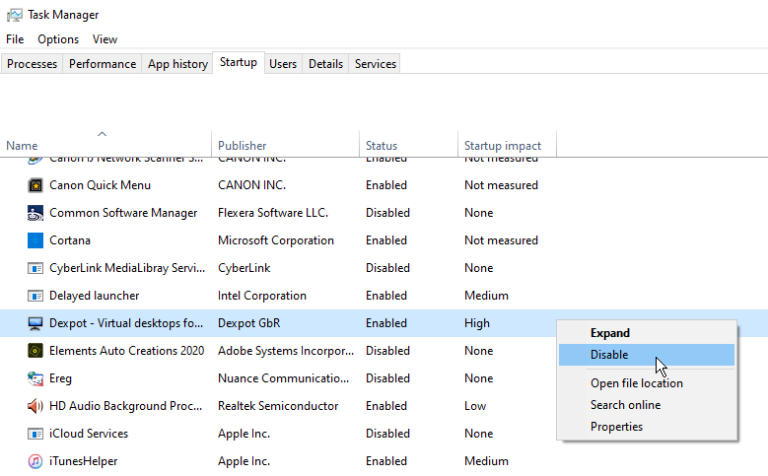The width and height of the screenshot is (768, 476).
Task: Click the Canon Quick Menu icon
Action: pos(35,185)
